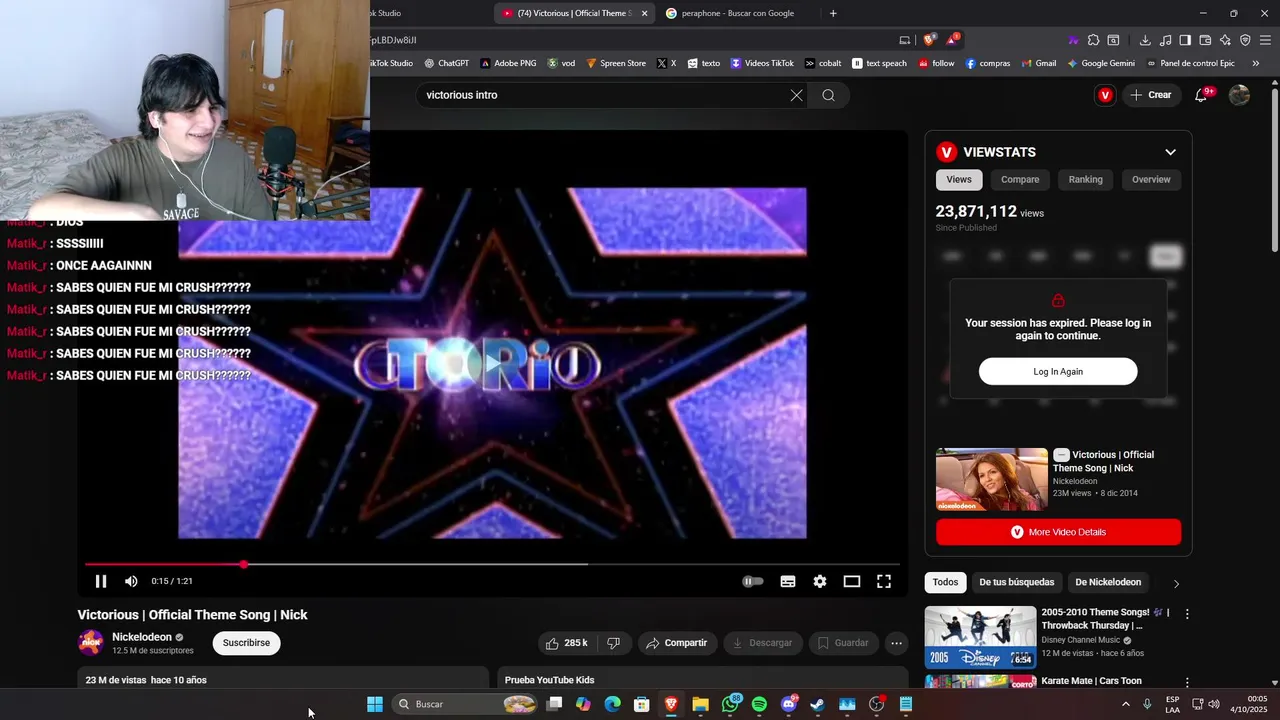1280x720 pixels.
Task: Click Log In Again in ViewStats
Action: [x=1058, y=371]
